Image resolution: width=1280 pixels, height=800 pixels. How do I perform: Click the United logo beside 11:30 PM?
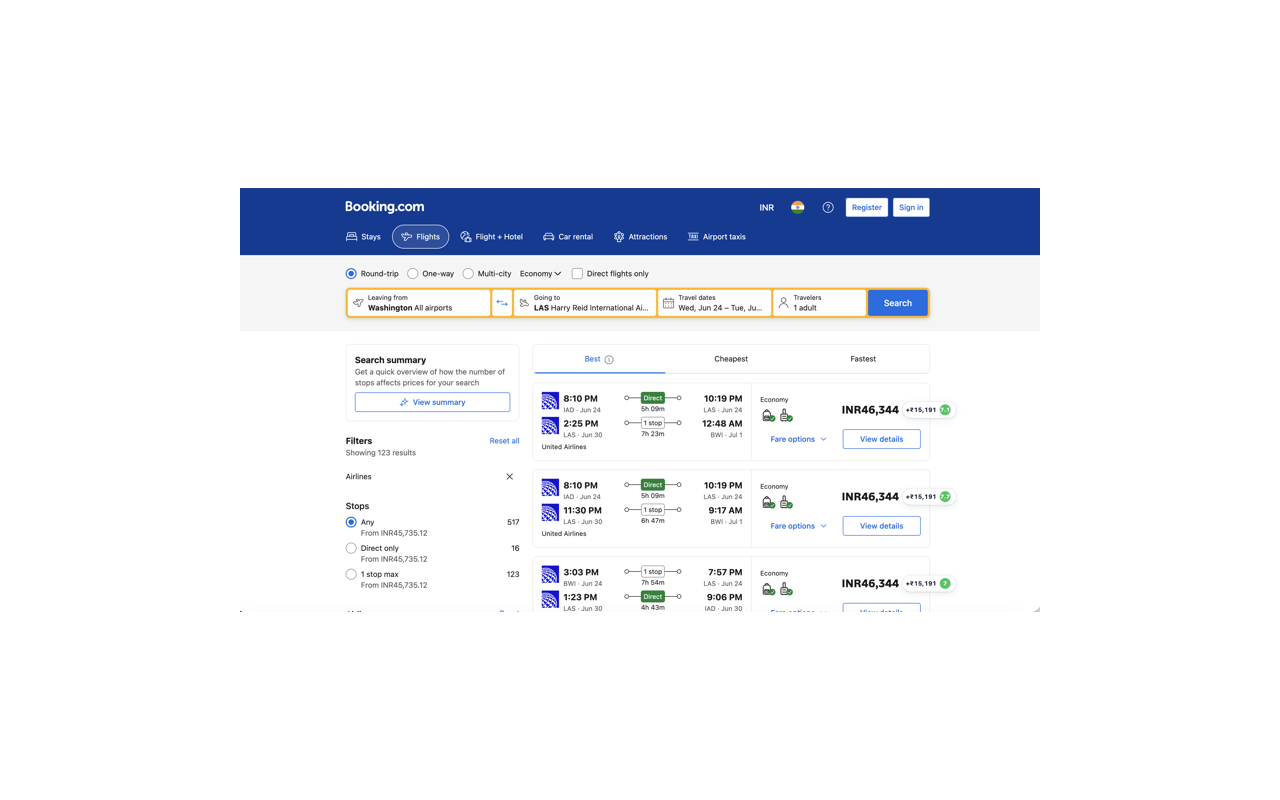(550, 513)
